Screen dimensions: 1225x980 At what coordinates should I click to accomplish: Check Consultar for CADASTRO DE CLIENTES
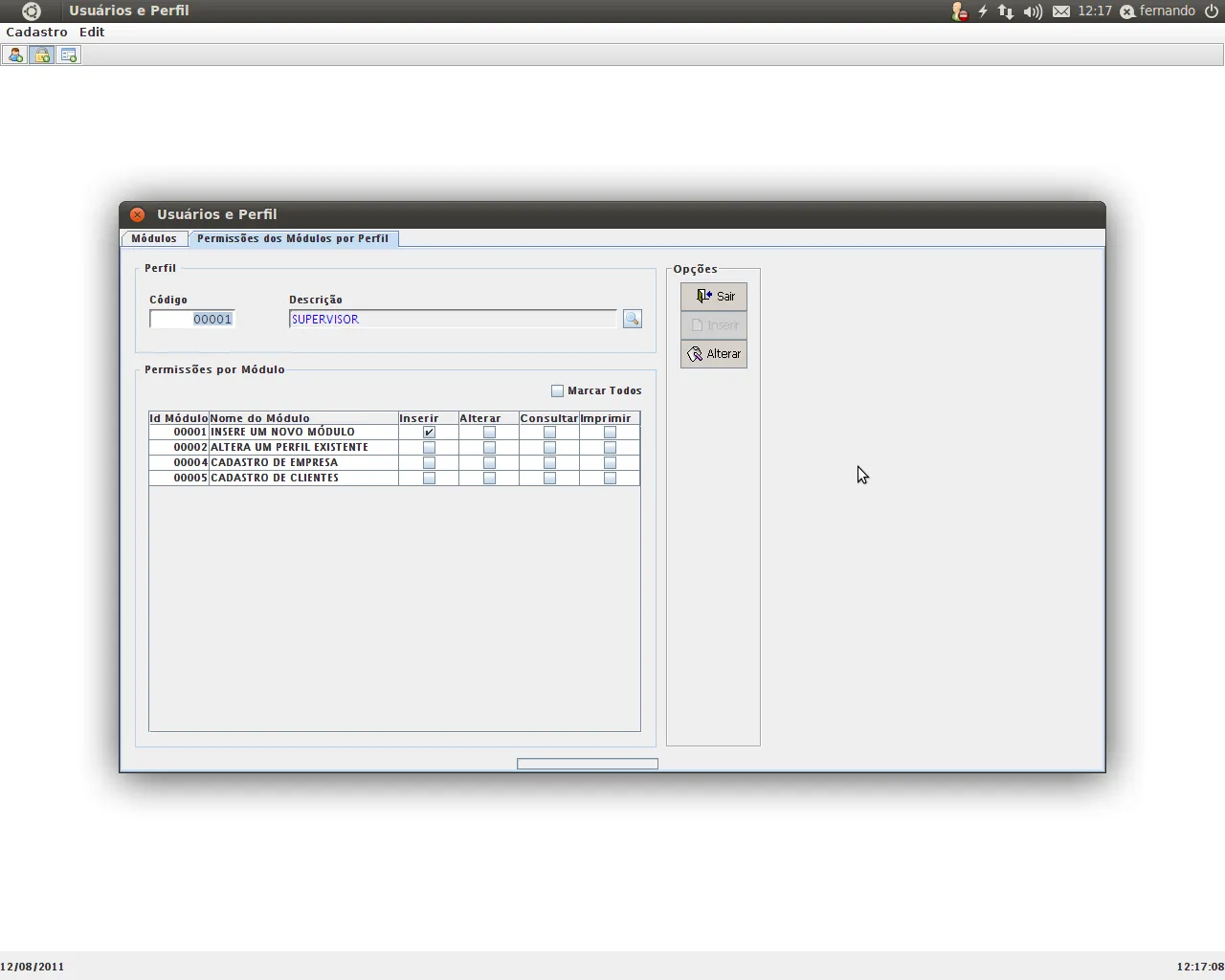[x=549, y=479]
